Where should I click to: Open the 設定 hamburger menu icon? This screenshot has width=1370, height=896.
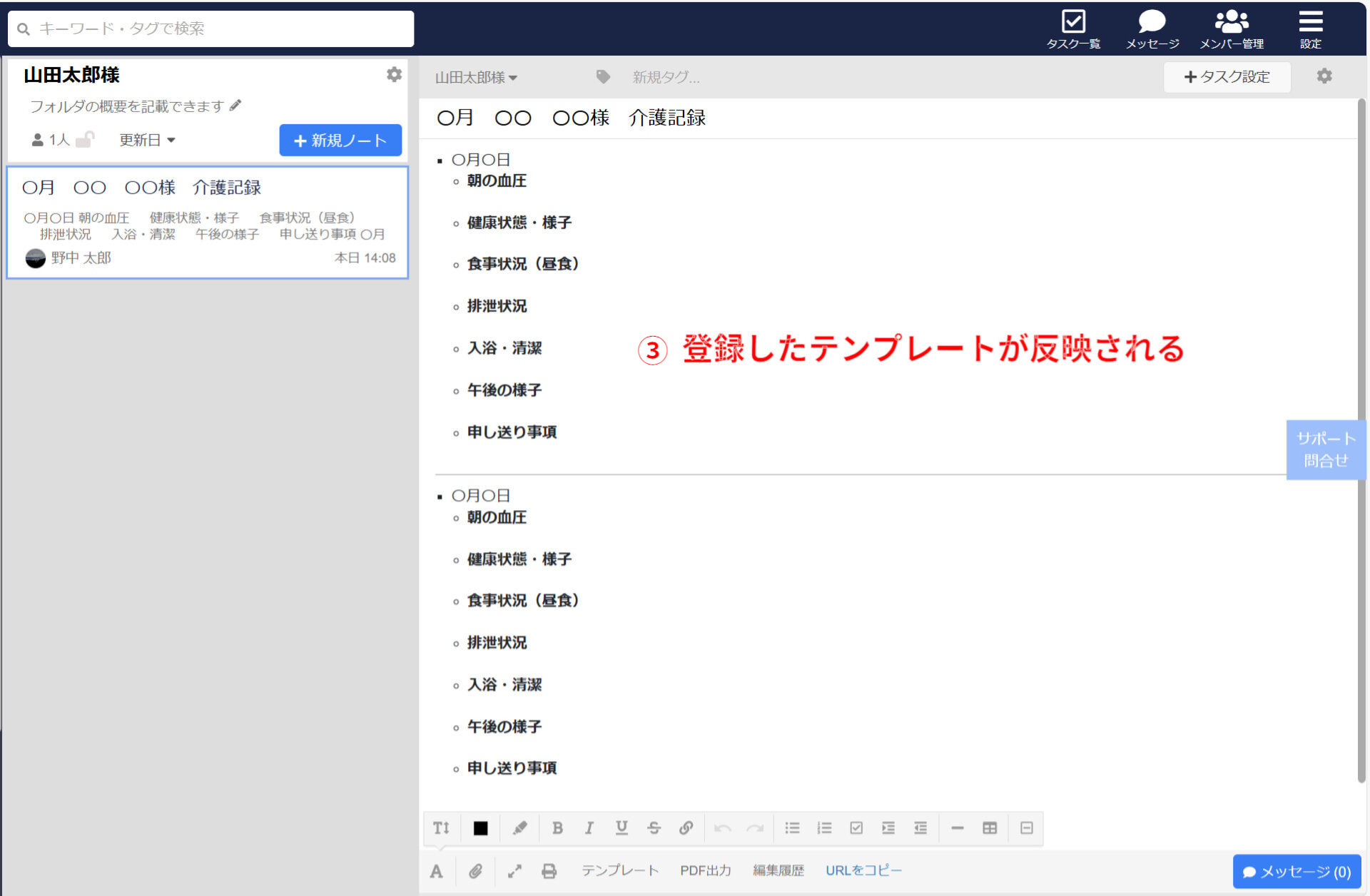click(x=1311, y=19)
